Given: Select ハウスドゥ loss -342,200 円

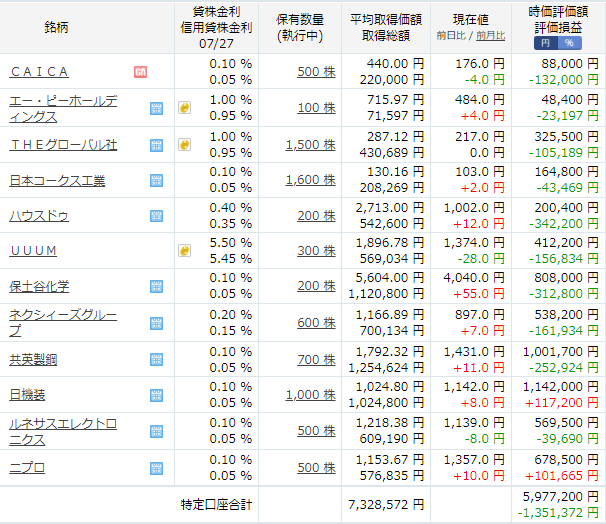Looking at the screenshot, I should pyautogui.click(x=563, y=224).
